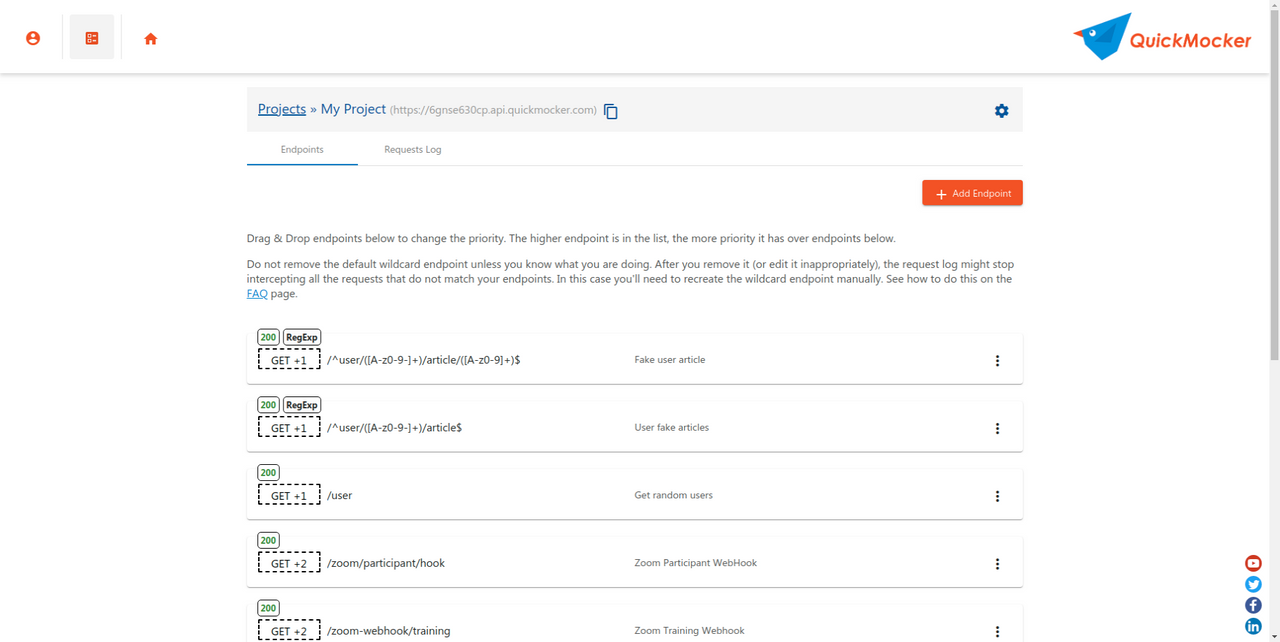Open the LinkedIn social link
The height and width of the screenshot is (642, 1280).
click(1253, 626)
